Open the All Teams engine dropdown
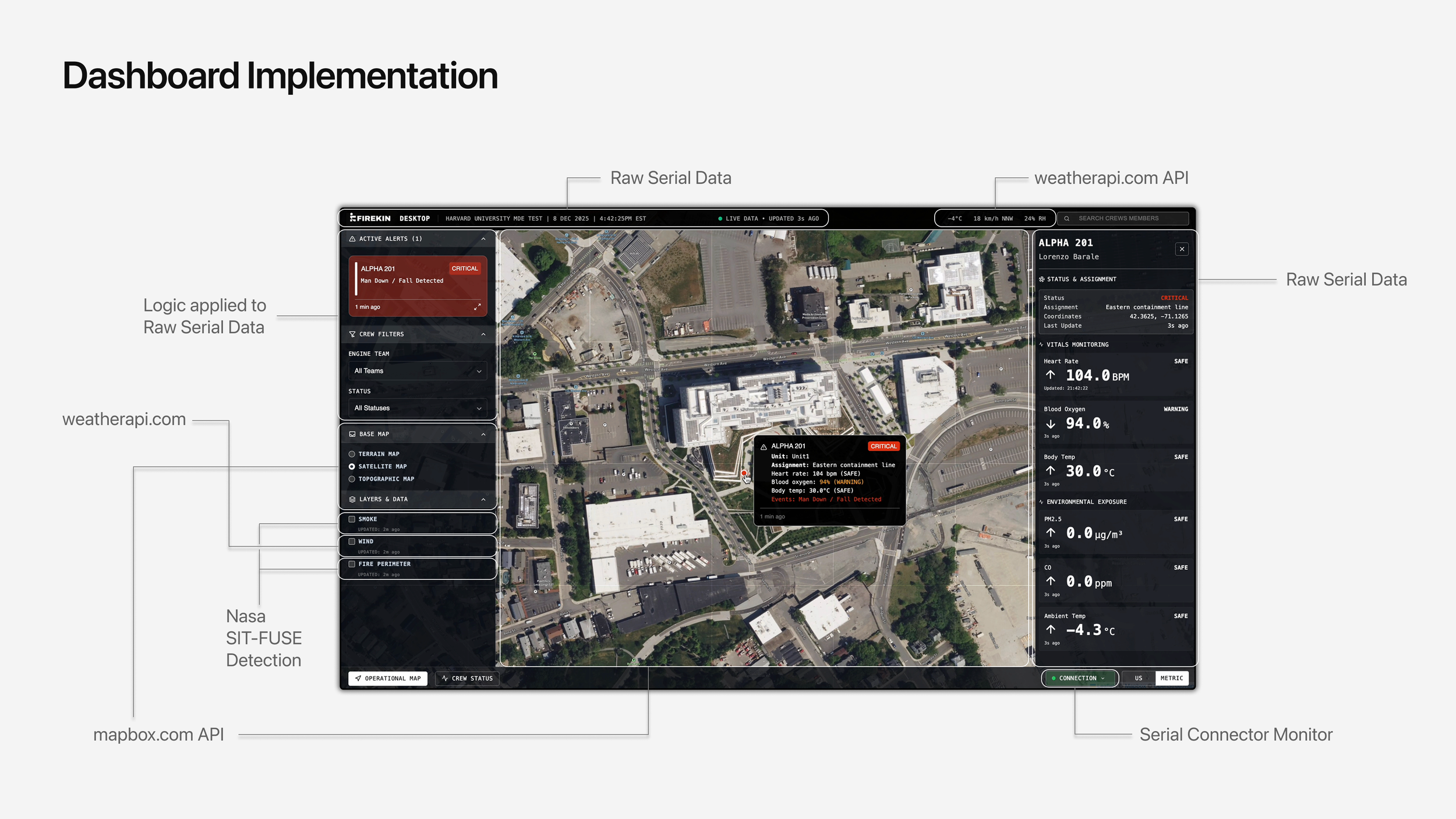 [418, 371]
